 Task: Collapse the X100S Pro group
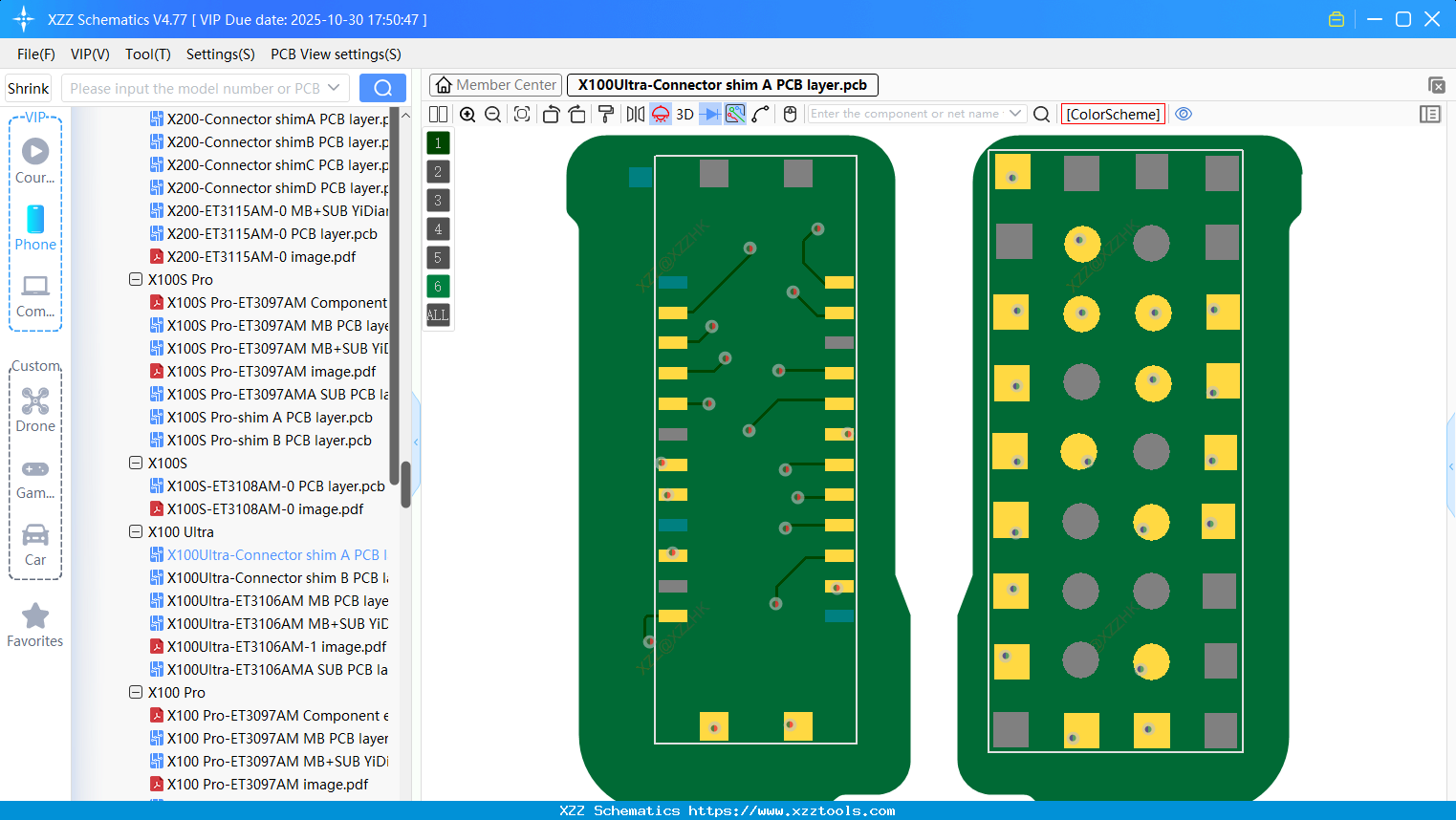pos(135,279)
